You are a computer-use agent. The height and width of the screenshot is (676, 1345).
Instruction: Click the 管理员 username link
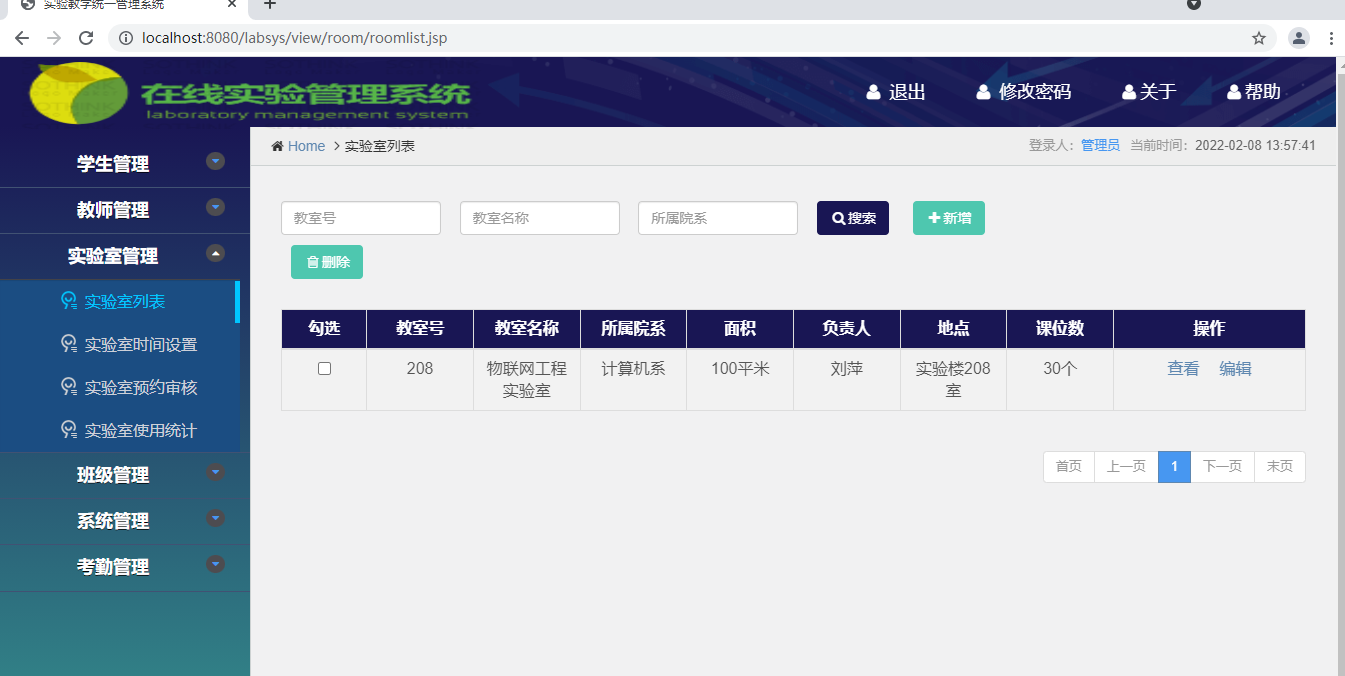[x=1100, y=145]
